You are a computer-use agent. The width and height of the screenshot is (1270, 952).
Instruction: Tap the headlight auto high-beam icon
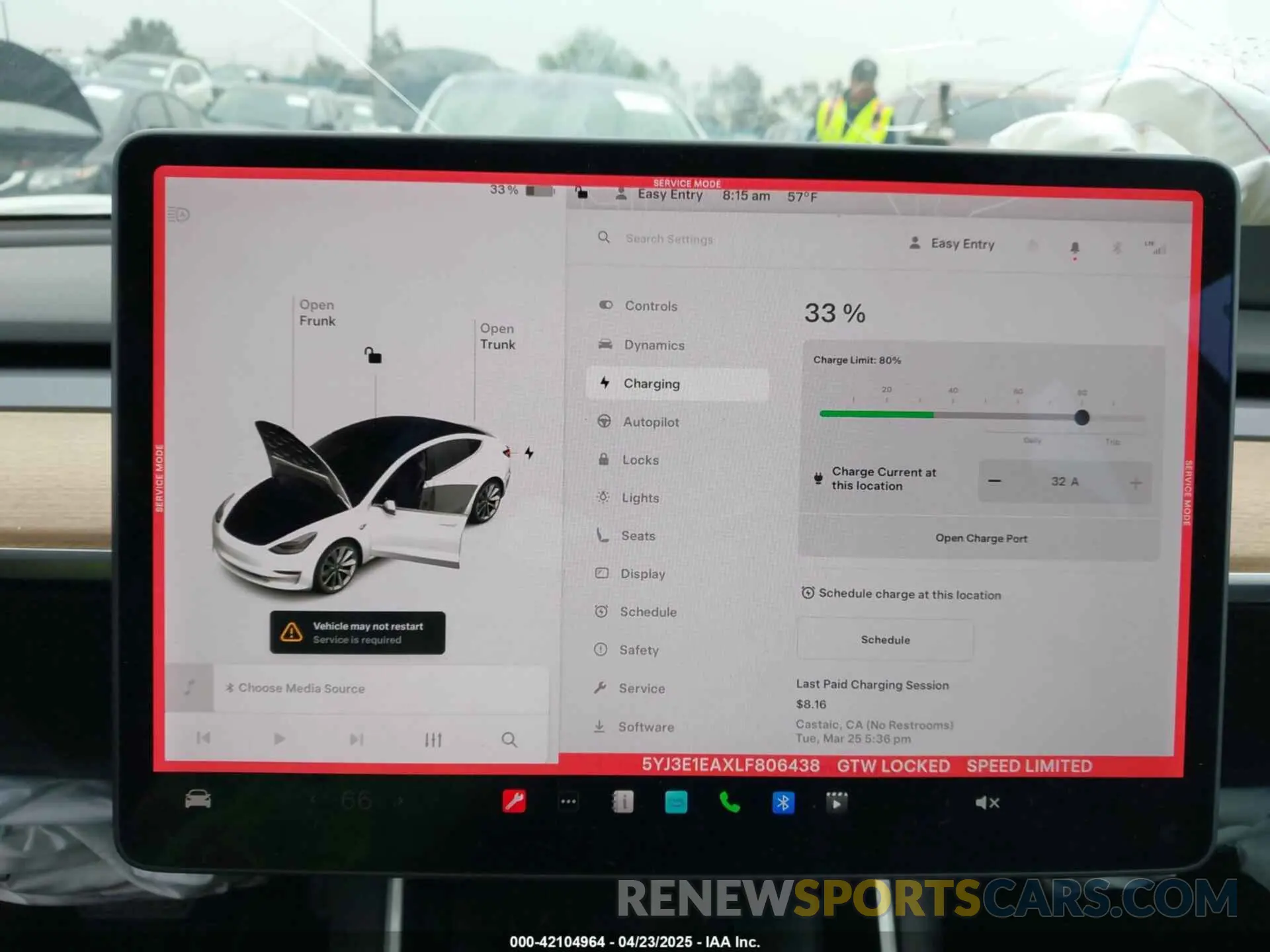[x=179, y=215]
